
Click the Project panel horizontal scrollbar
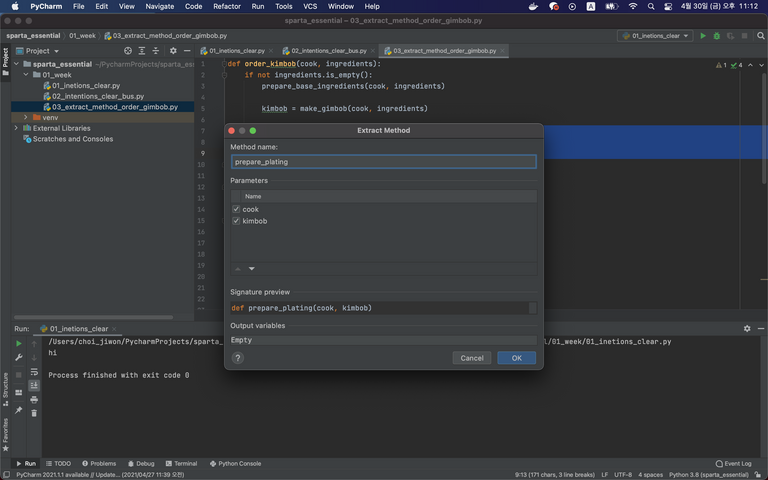(x=93, y=317)
